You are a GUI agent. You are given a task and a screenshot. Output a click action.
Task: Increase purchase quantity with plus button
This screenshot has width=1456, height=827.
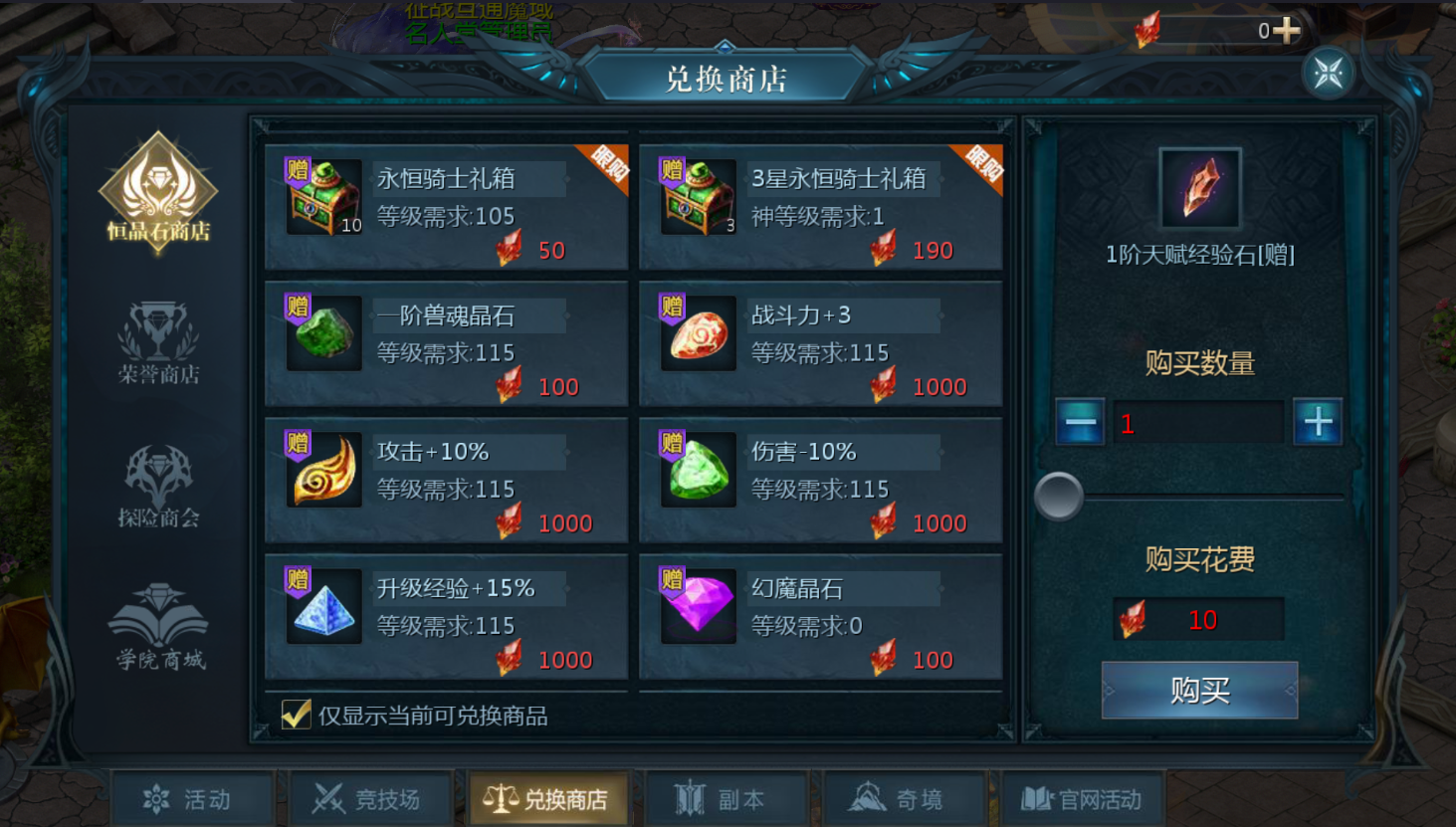click(x=1318, y=422)
